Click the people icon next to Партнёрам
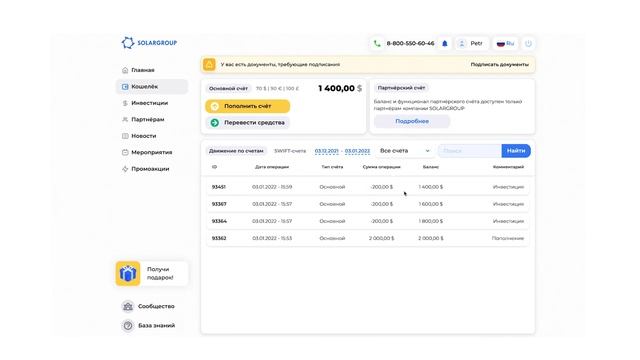Image resolution: width=640 pixels, height=360 pixels. click(125, 120)
